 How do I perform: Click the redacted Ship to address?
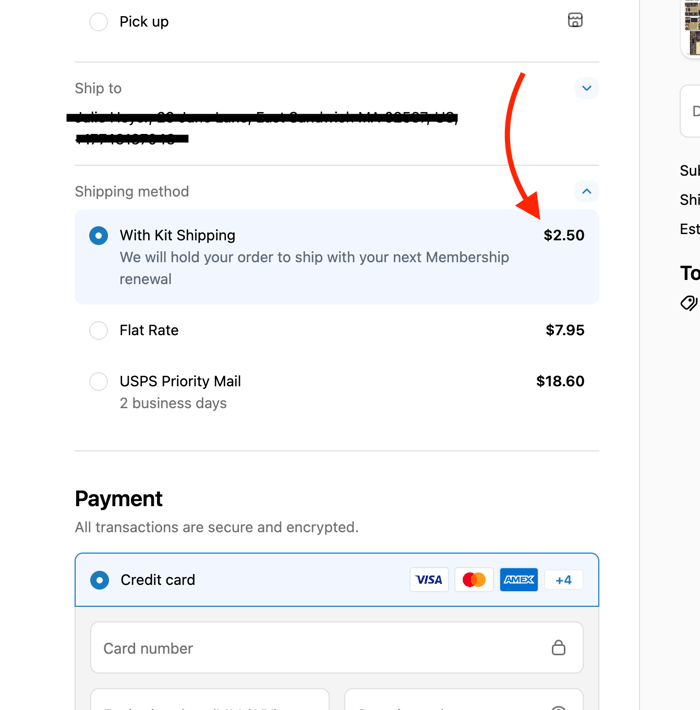(260, 127)
